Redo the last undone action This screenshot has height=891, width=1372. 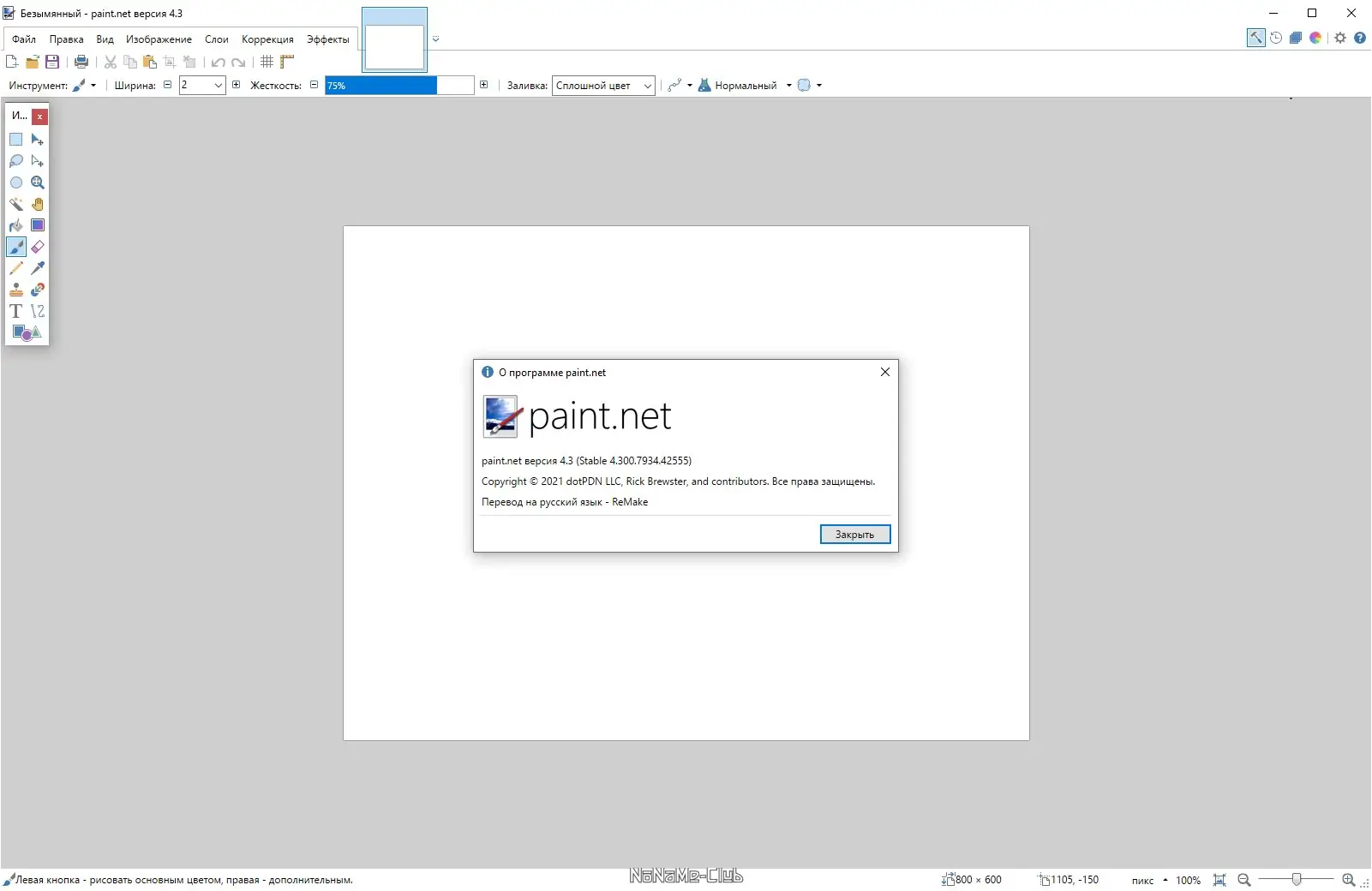tap(238, 62)
